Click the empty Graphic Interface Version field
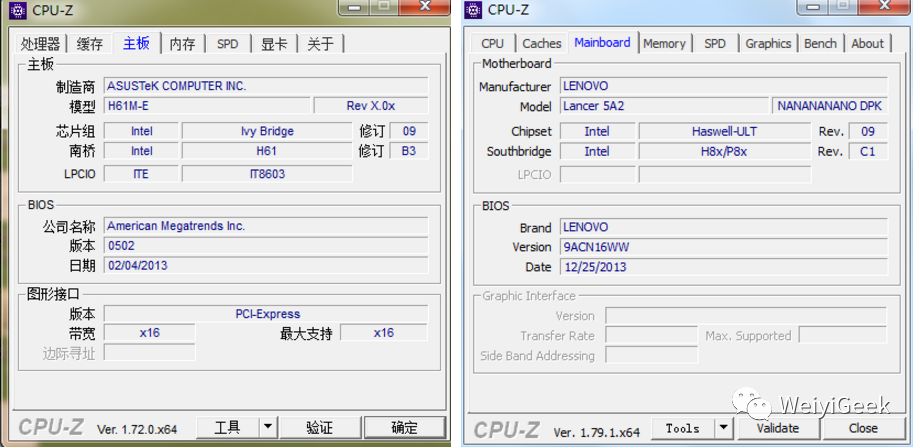920x448 pixels. point(746,316)
